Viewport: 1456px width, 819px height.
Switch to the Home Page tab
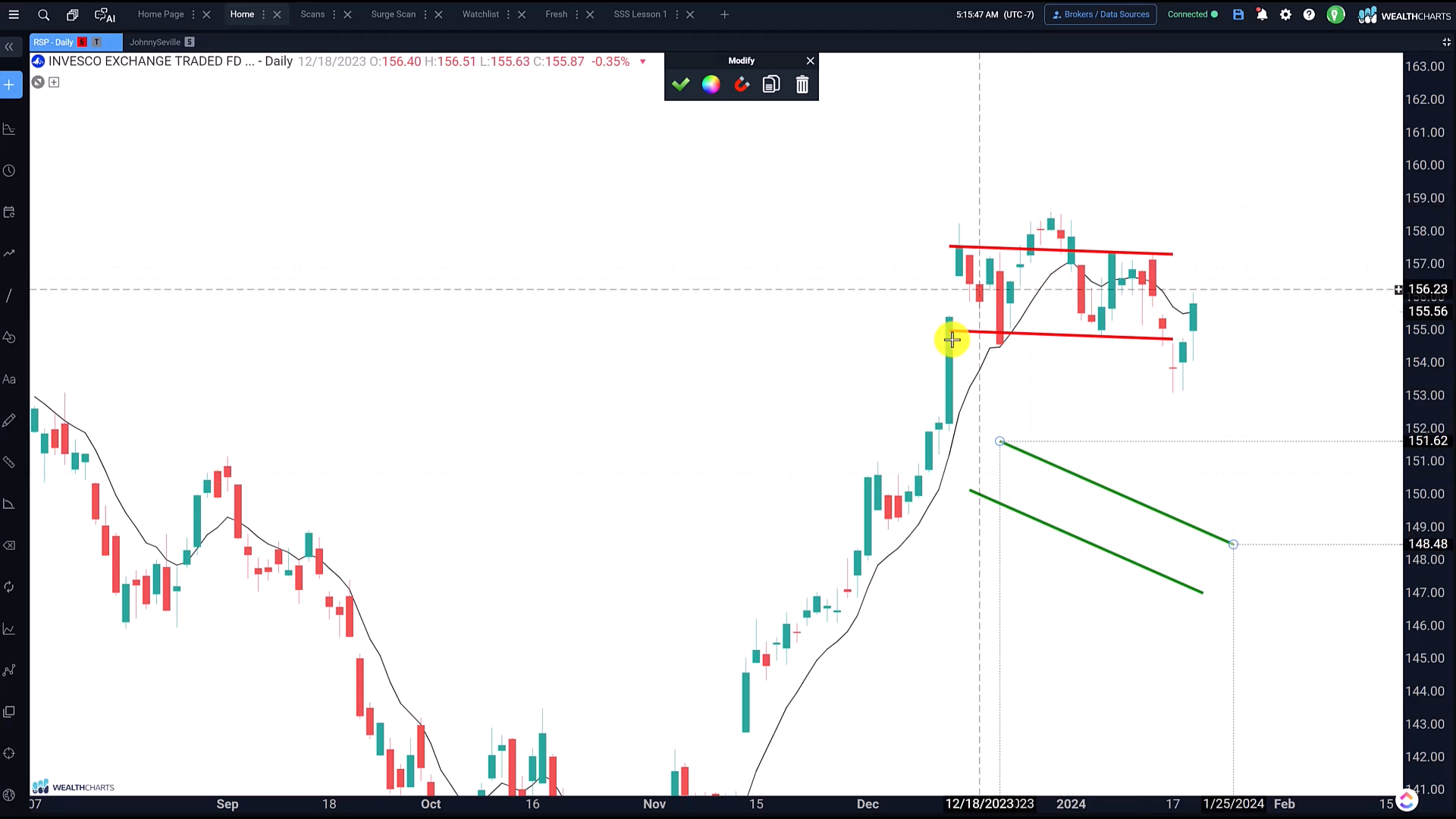pyautogui.click(x=161, y=14)
